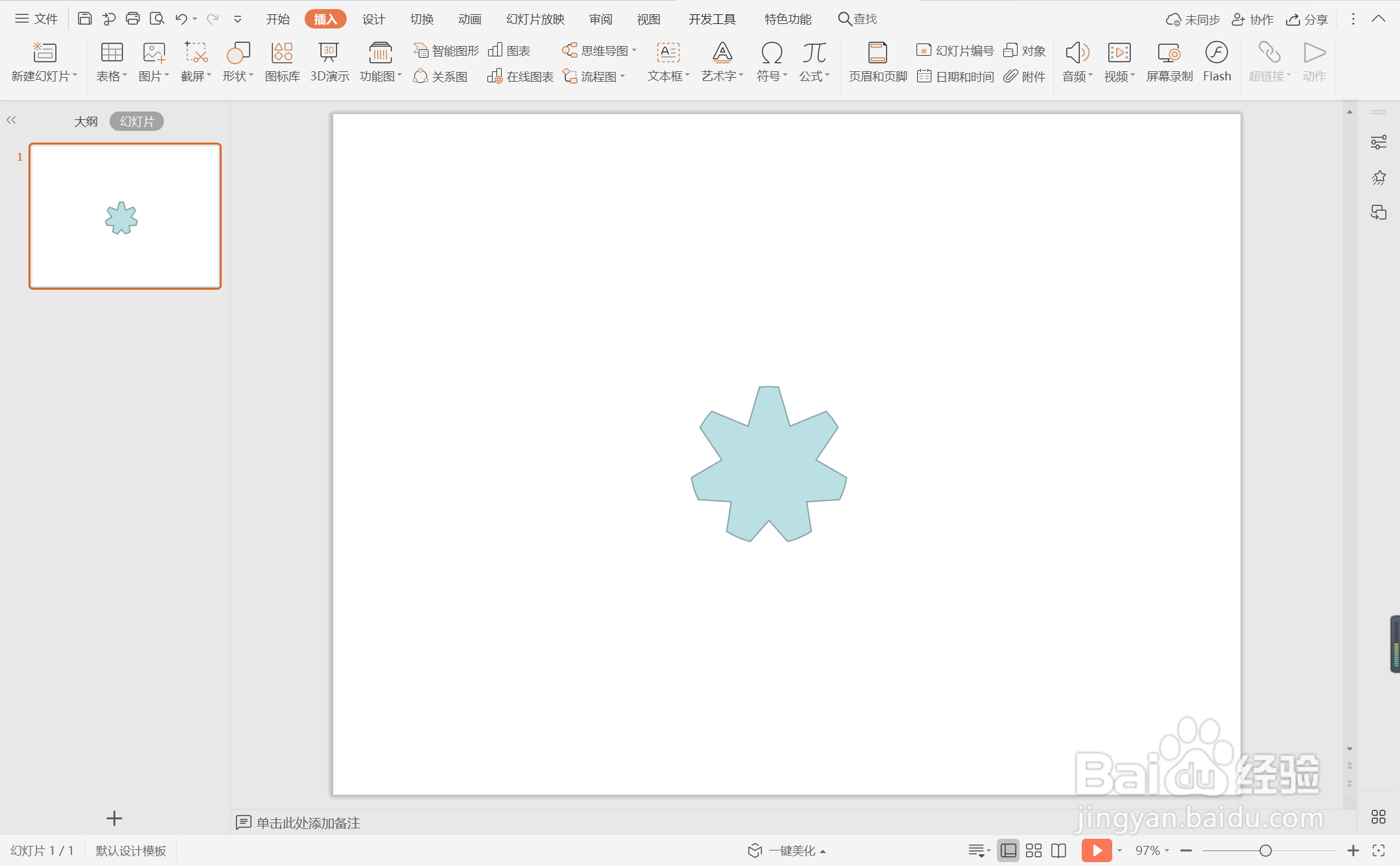Open Print Preview icon
The height and width of the screenshot is (866, 1400).
coord(157,19)
